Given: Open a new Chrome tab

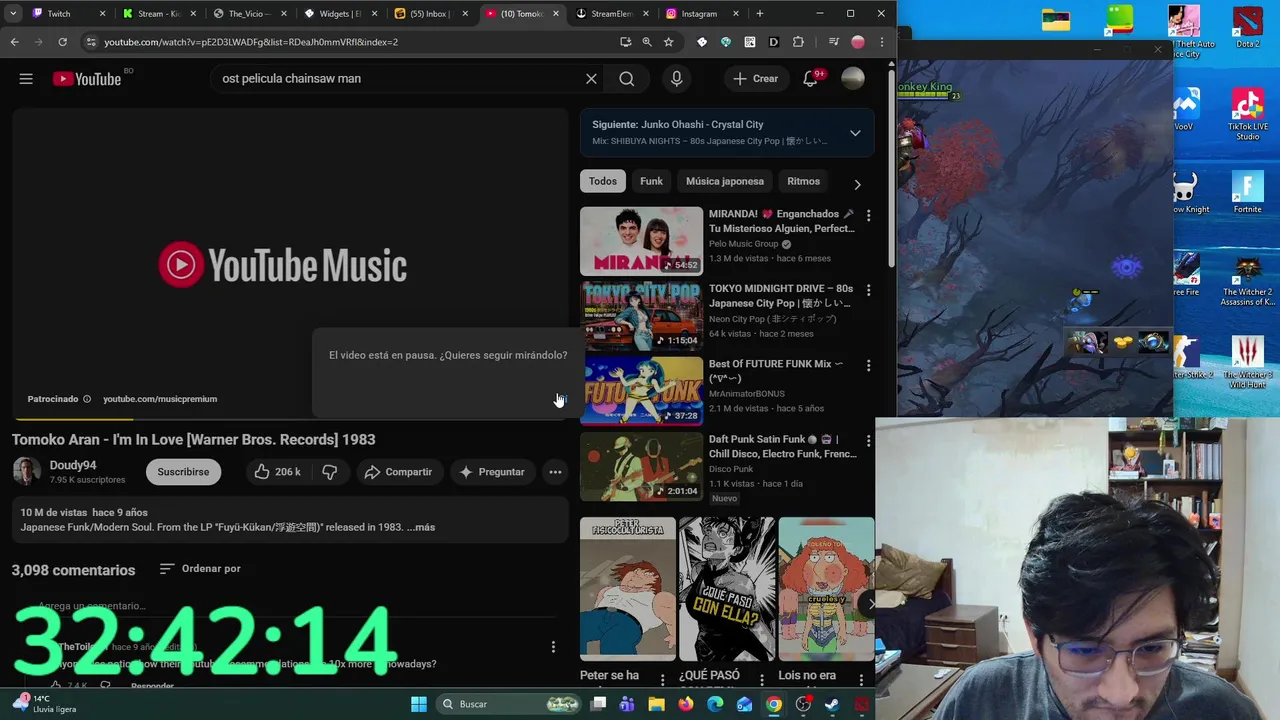Looking at the screenshot, I should click(760, 14).
